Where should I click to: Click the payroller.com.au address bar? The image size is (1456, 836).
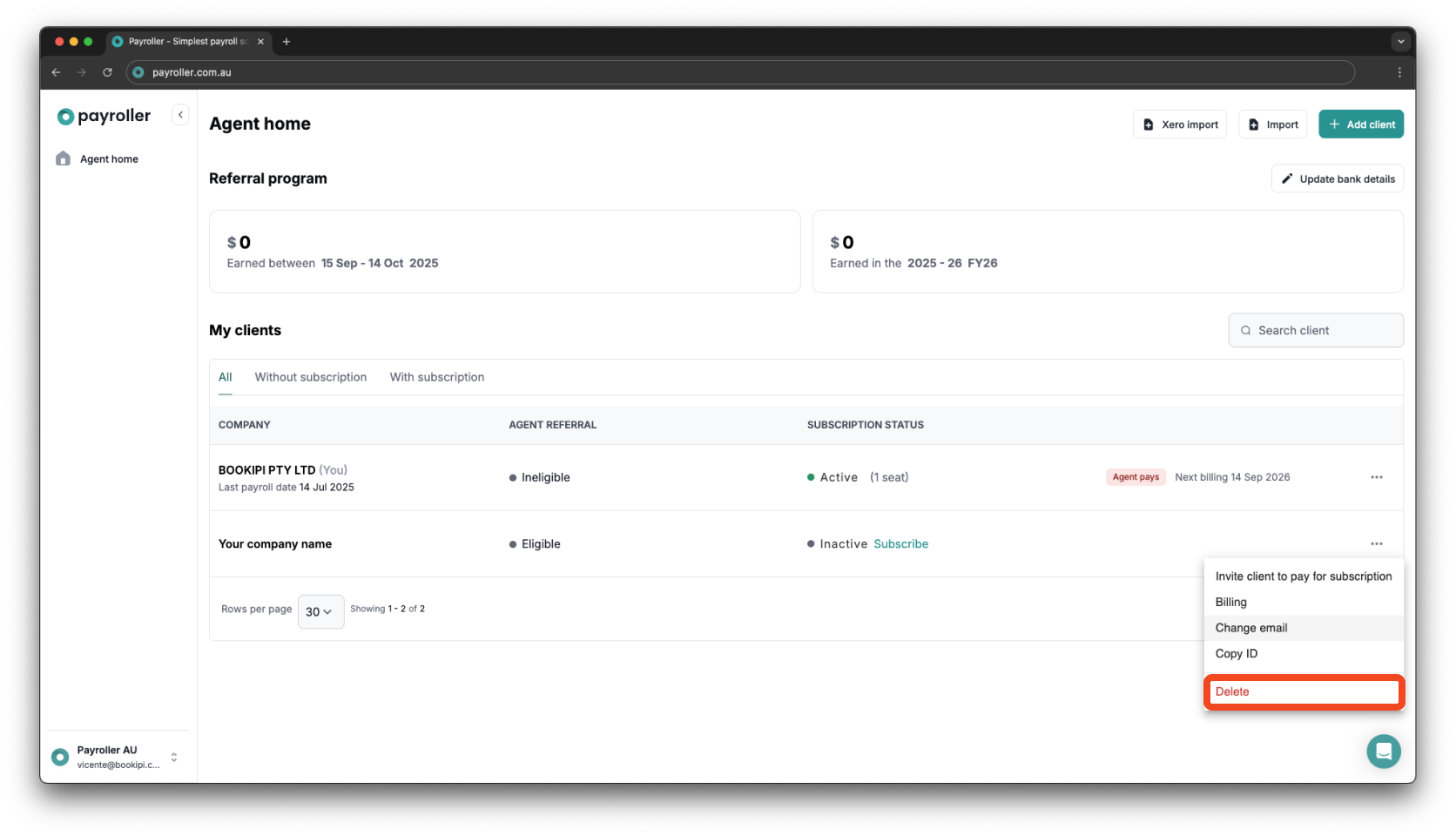pyautogui.click(x=741, y=72)
